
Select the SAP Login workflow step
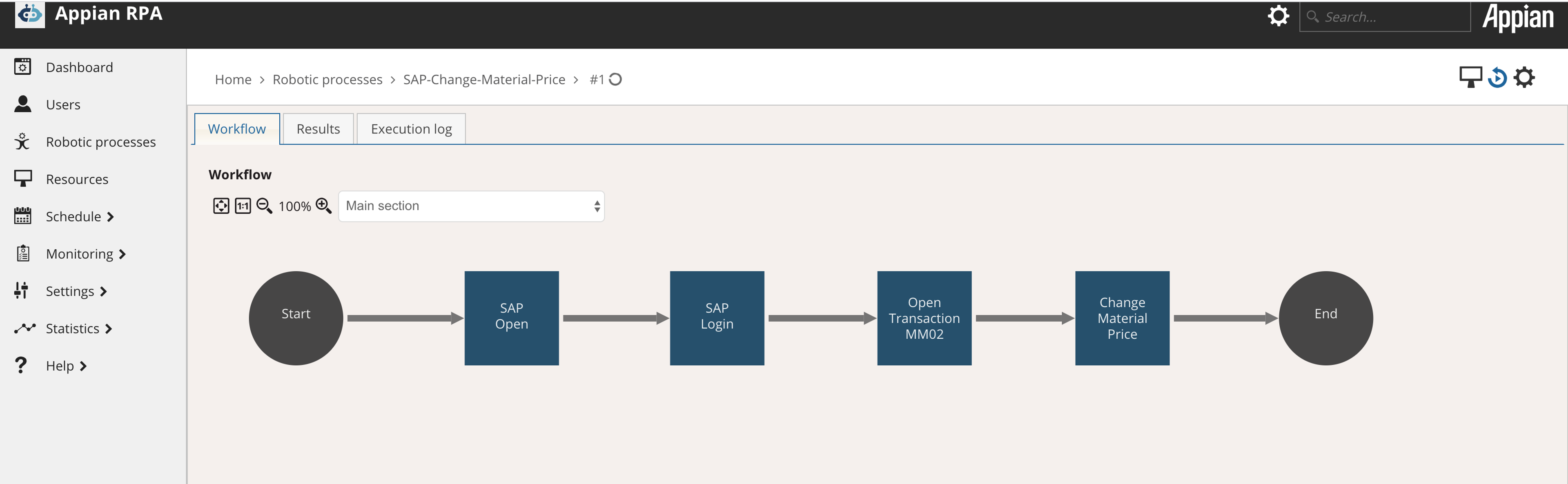[x=717, y=318]
